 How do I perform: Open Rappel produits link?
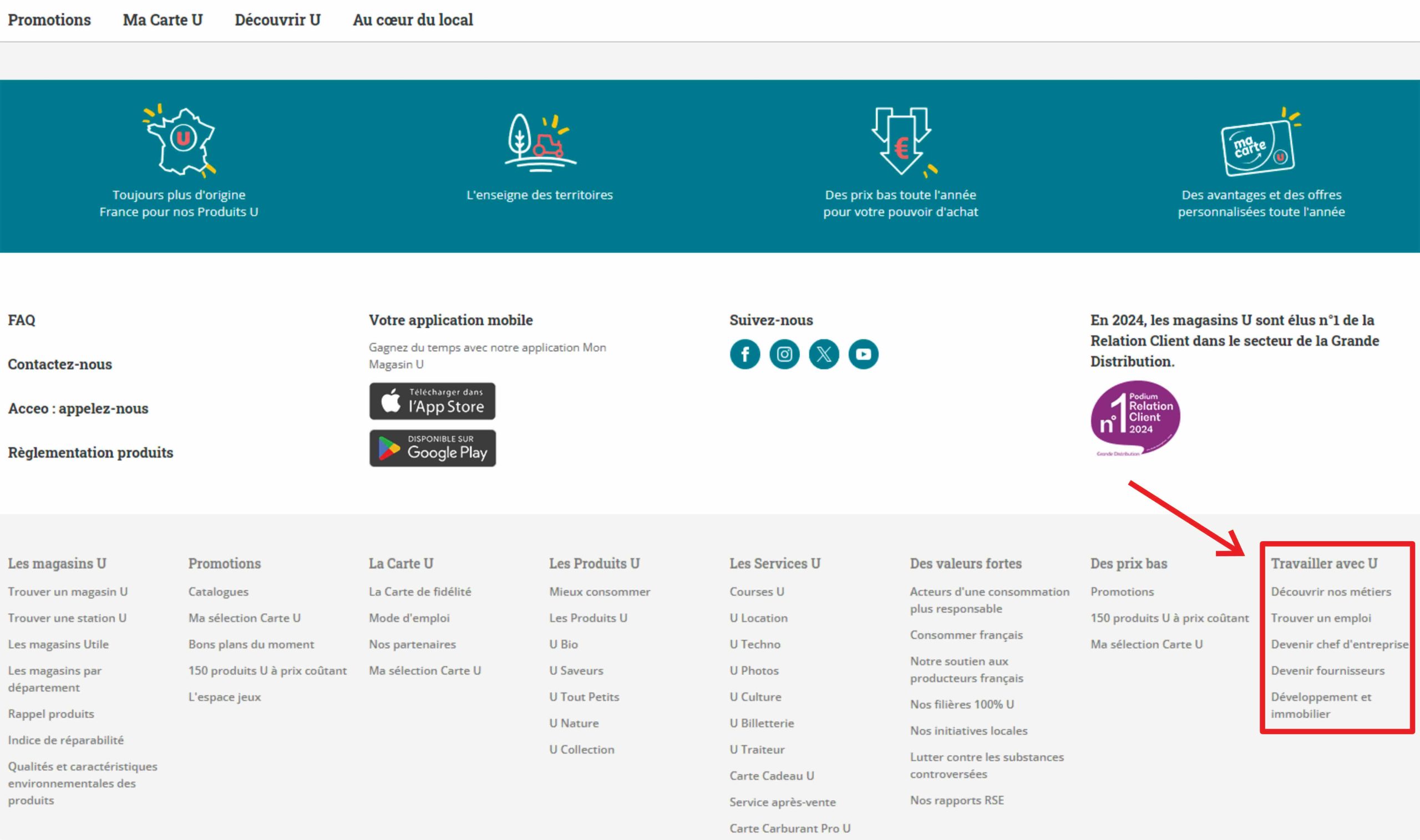tap(51, 714)
